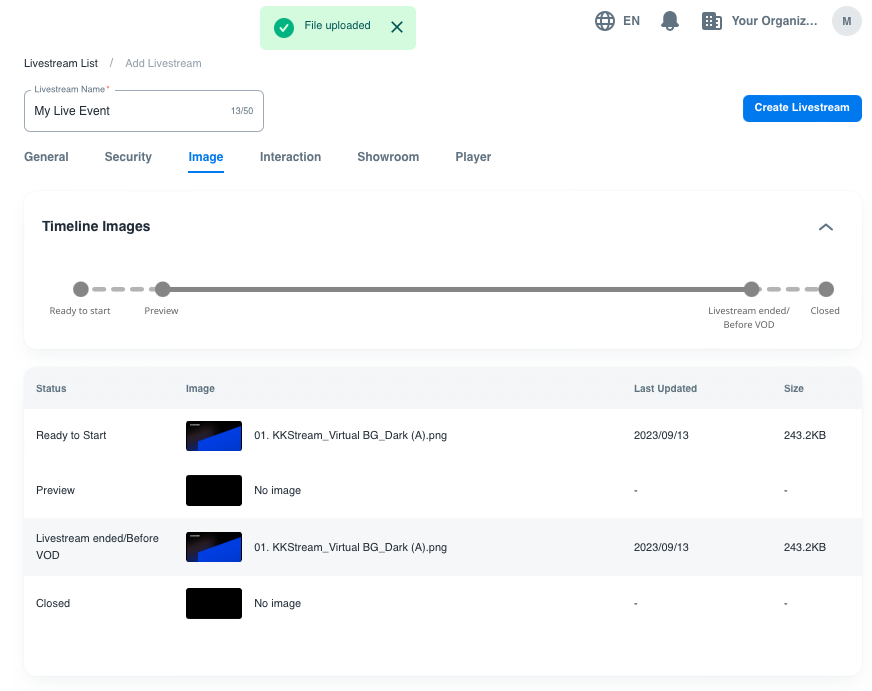Click the Livestream Name input field
The height and width of the screenshot is (691, 872).
coord(130,111)
